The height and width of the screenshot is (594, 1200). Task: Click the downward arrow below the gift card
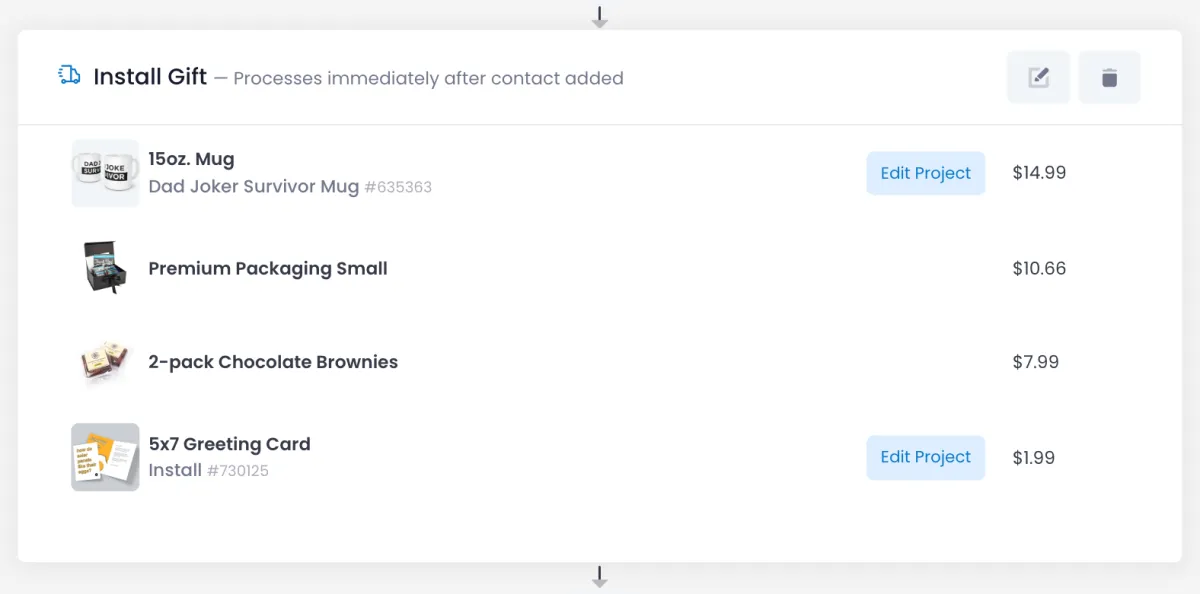(x=600, y=577)
